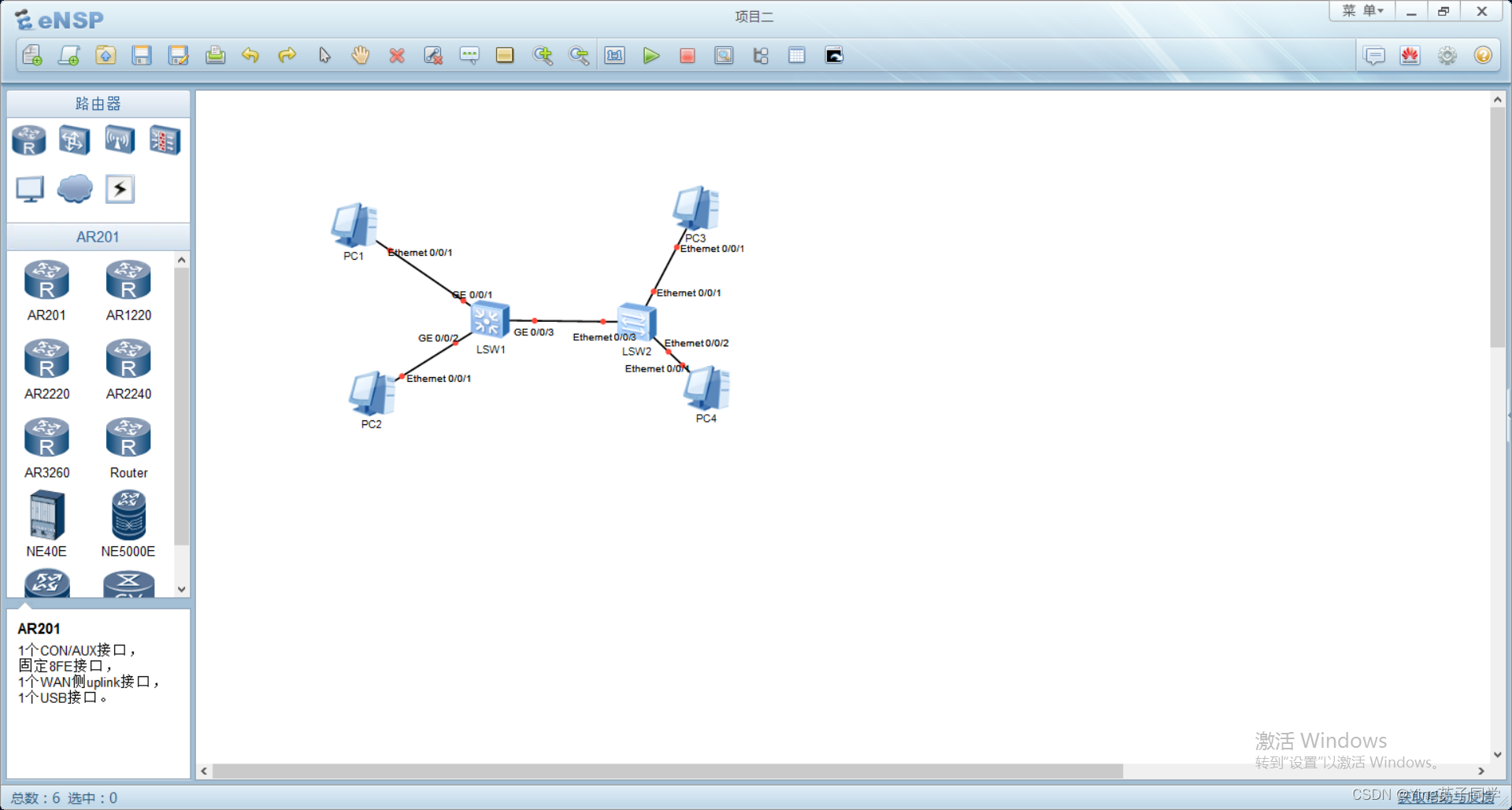Open the help question mark icon
Viewport: 1512px width, 810px height.
tap(1484, 55)
